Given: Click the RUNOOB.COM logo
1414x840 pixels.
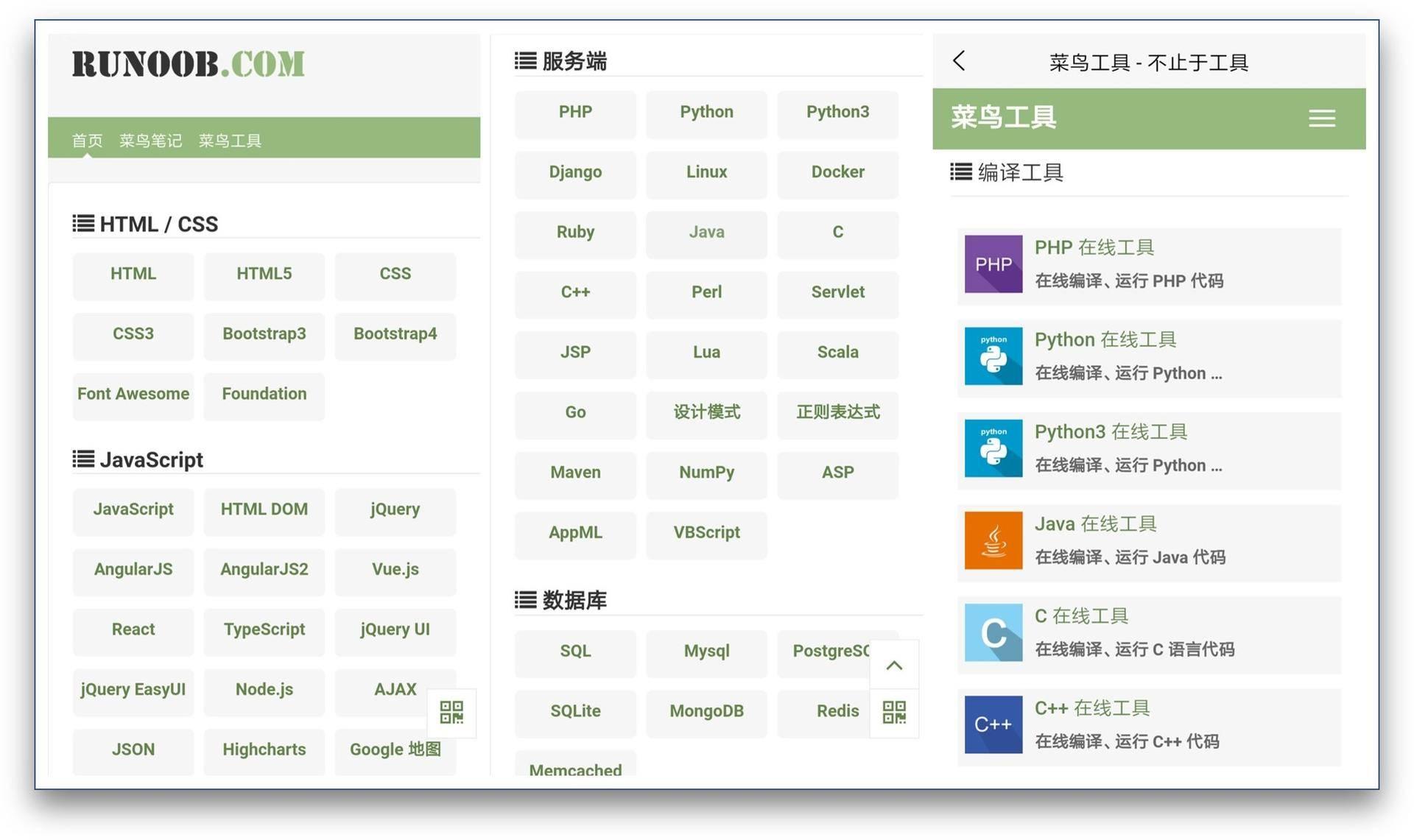Looking at the screenshot, I should pyautogui.click(x=188, y=64).
